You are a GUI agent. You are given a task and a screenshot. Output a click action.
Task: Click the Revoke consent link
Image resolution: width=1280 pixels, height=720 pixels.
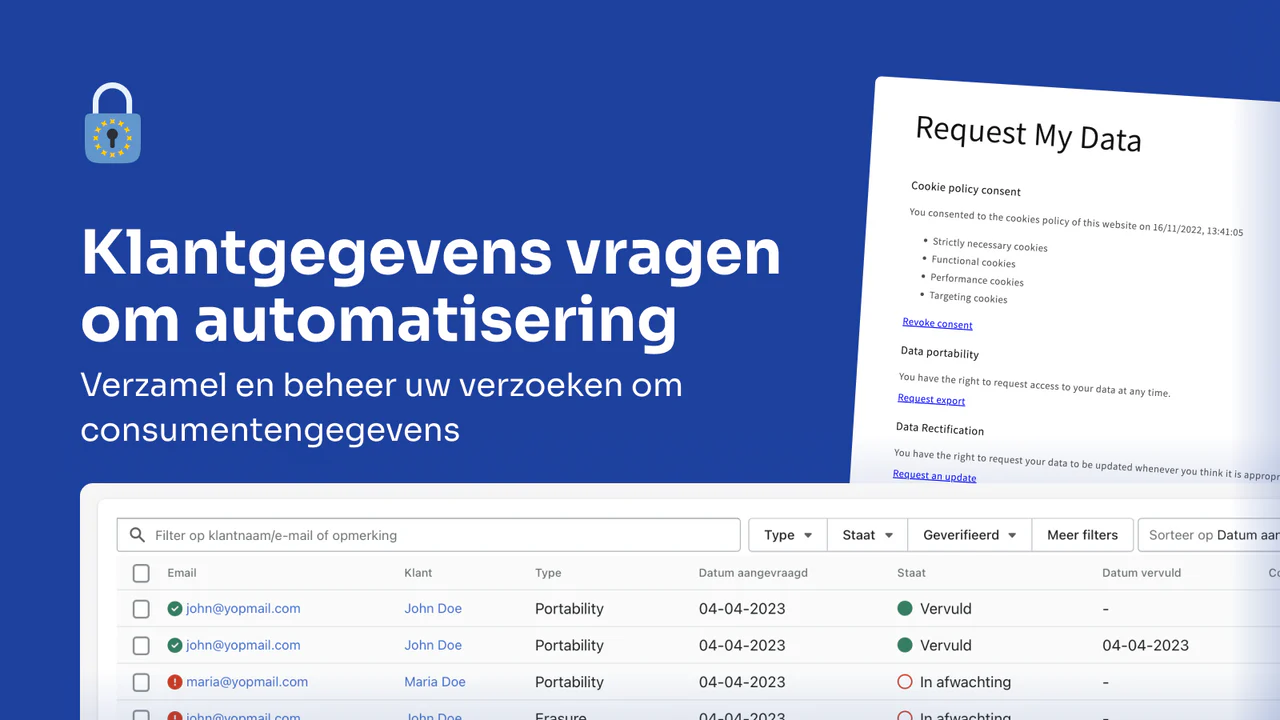pos(937,323)
